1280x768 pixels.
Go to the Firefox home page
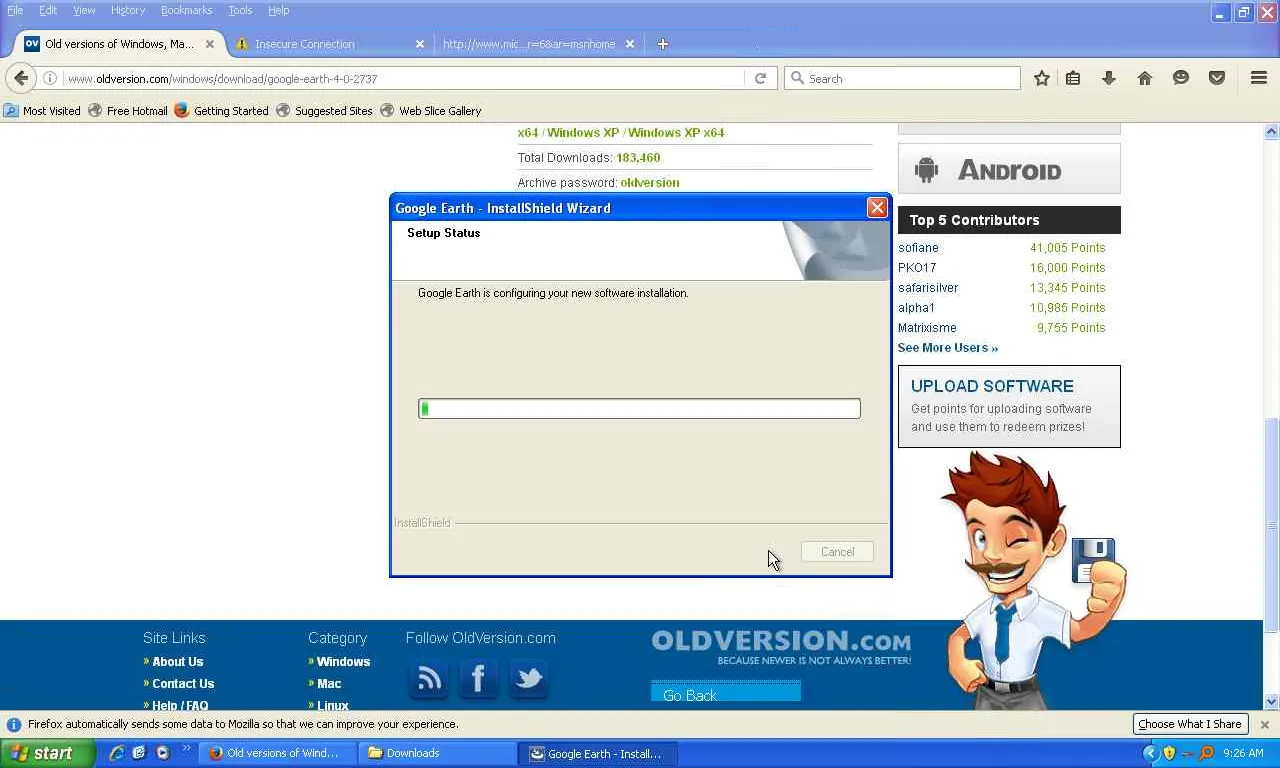tap(1145, 78)
